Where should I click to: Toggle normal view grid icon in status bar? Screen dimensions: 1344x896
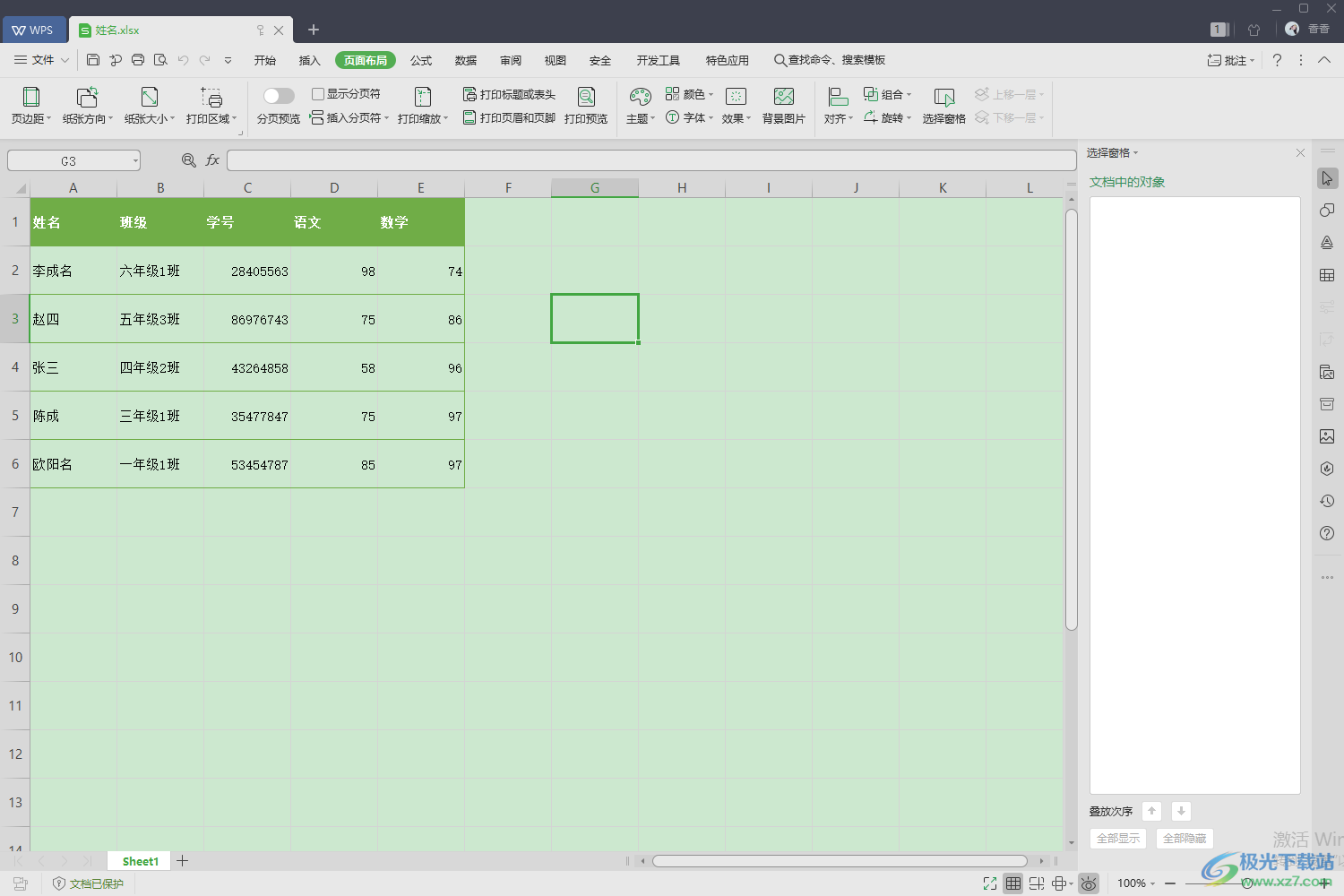click(x=1013, y=883)
